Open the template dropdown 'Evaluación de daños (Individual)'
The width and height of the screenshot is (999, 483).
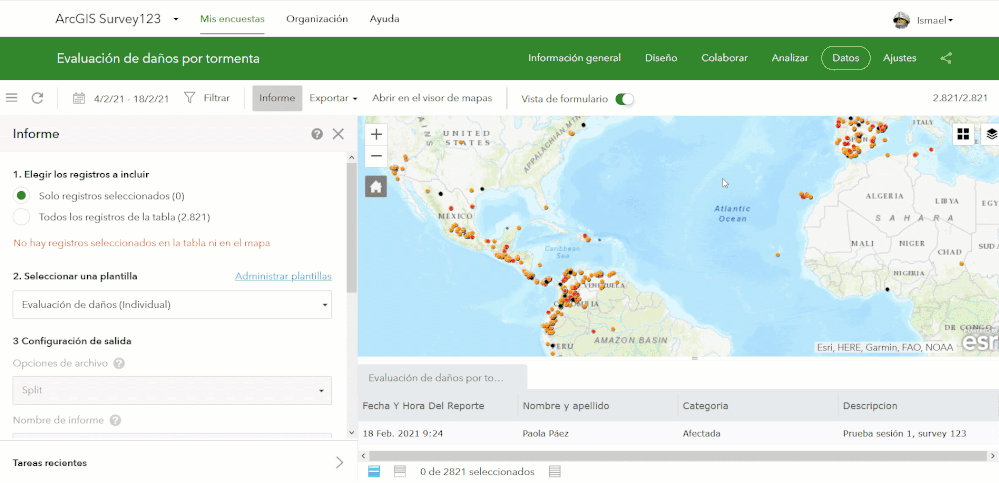coord(172,305)
